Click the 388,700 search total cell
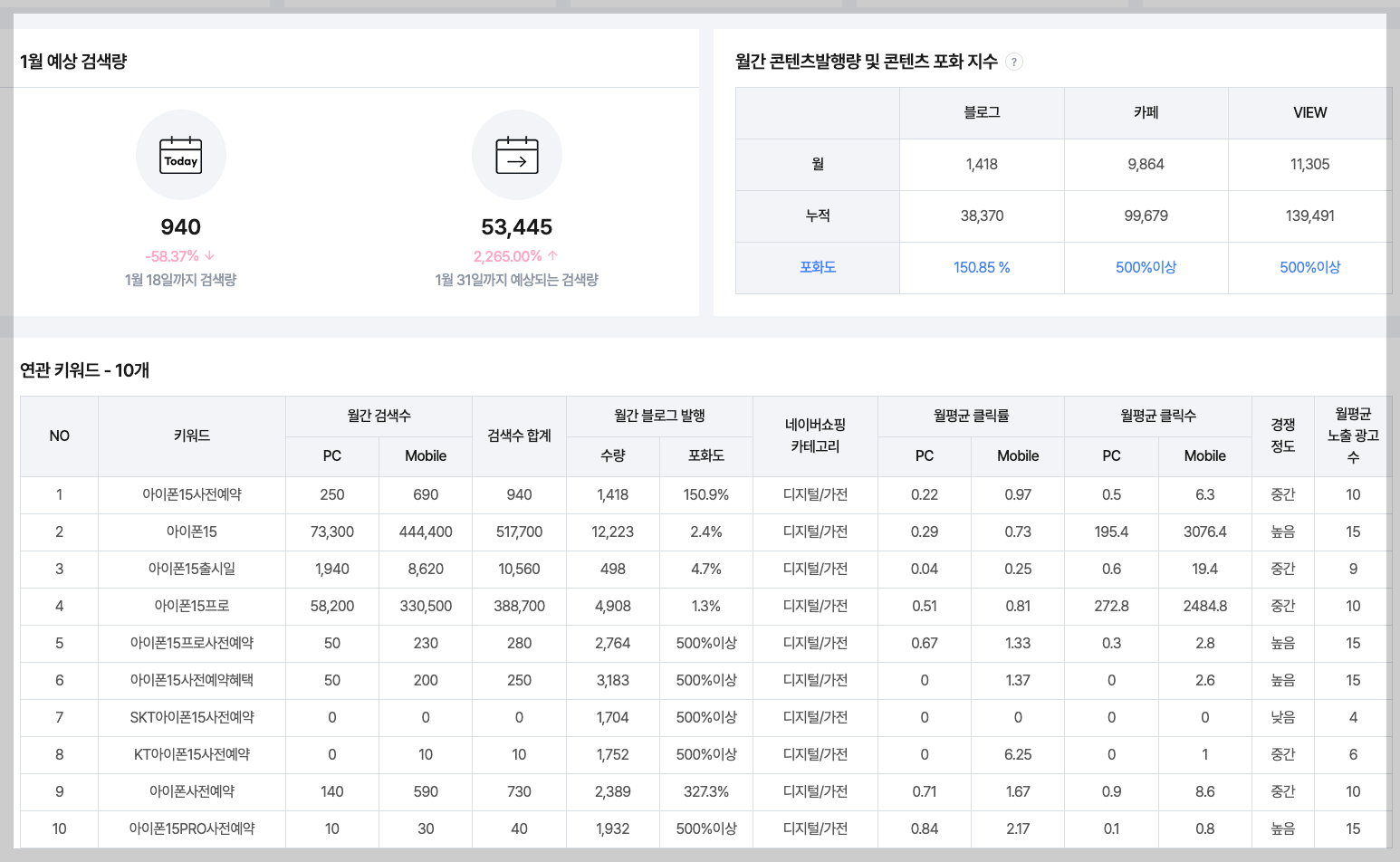The height and width of the screenshot is (862, 1400). [519, 606]
